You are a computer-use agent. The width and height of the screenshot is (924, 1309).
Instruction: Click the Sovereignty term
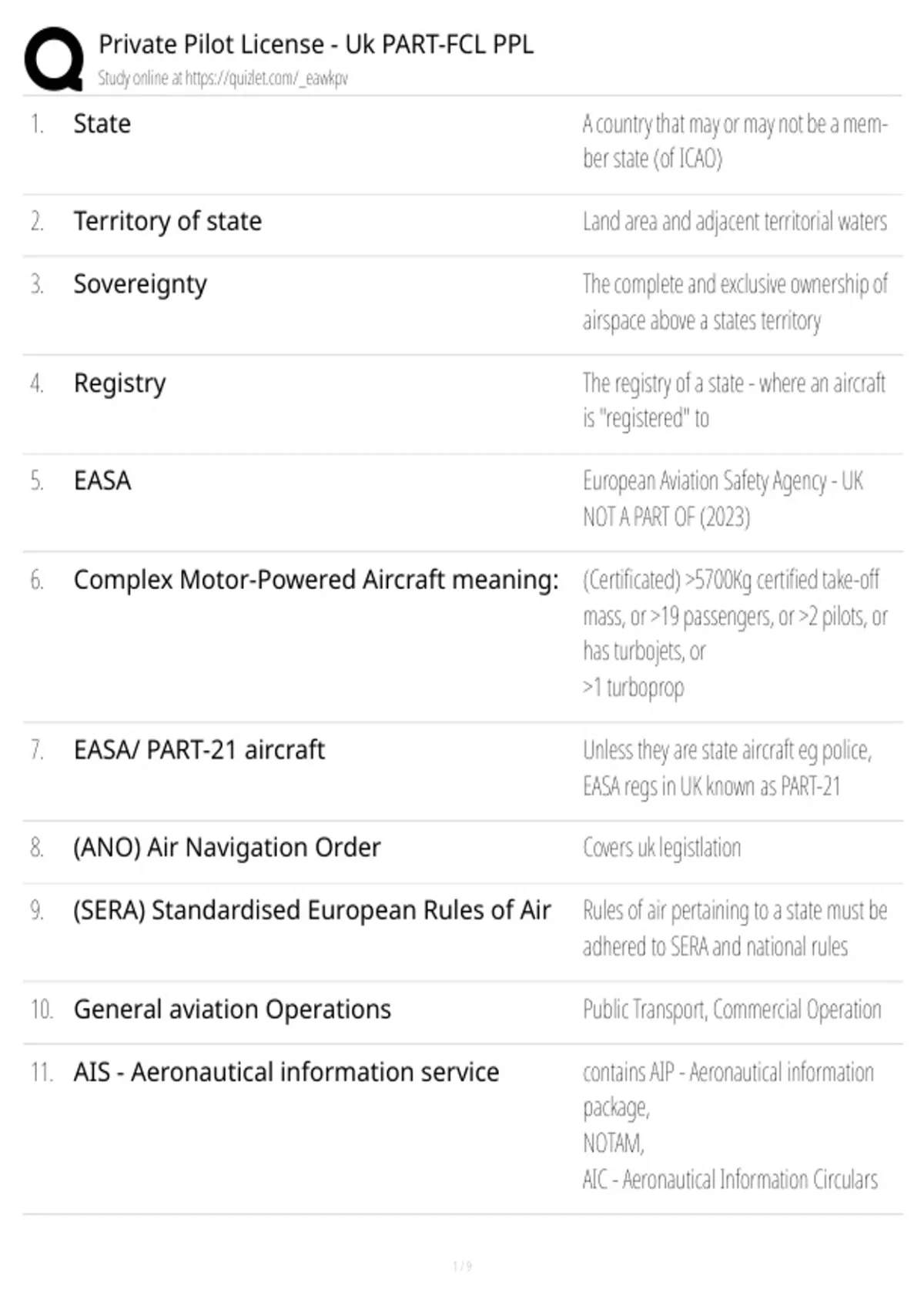point(140,285)
